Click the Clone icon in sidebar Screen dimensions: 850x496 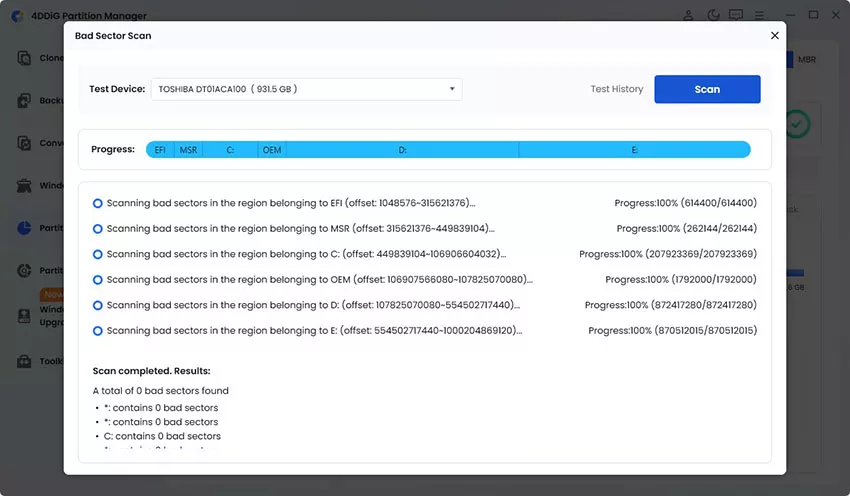coord(24,58)
